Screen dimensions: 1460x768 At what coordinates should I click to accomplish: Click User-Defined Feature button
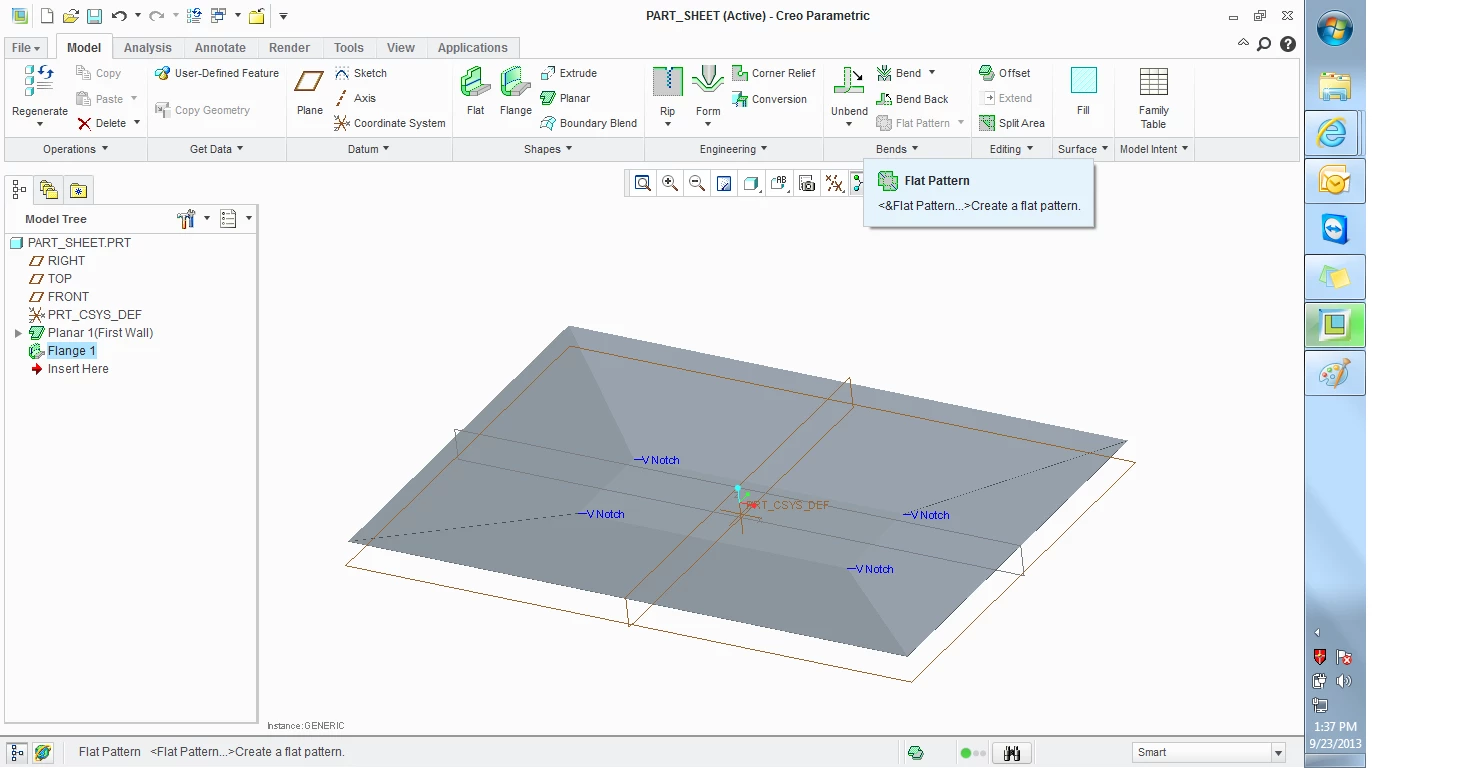(x=217, y=73)
